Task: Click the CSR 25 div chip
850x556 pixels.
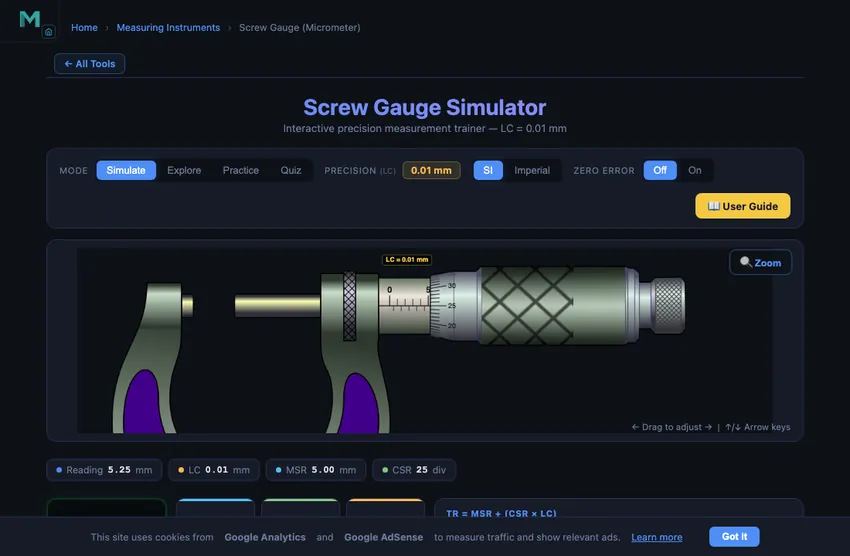Action: 414,470
